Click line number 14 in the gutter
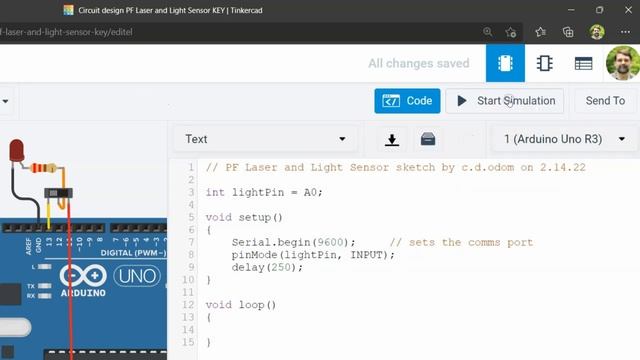 click(188, 330)
